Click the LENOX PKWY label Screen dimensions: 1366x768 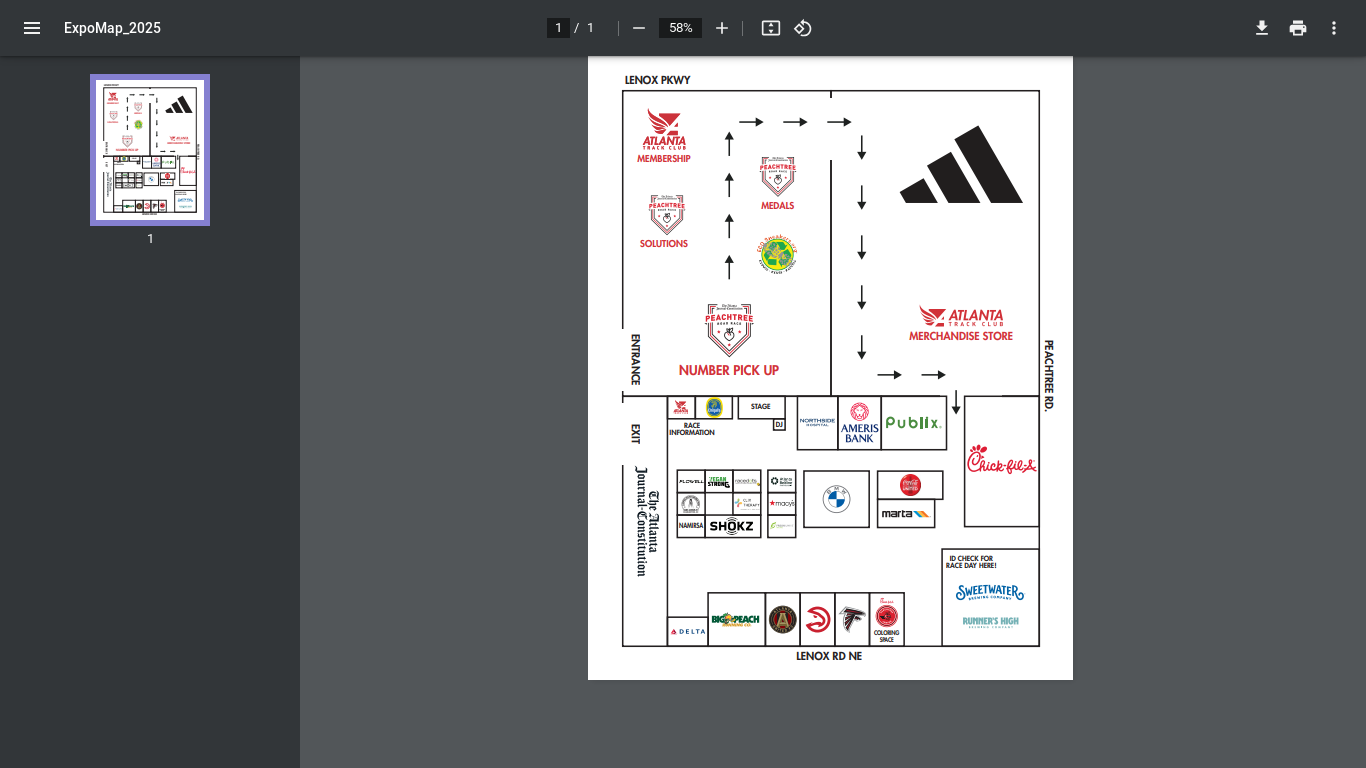click(x=658, y=80)
